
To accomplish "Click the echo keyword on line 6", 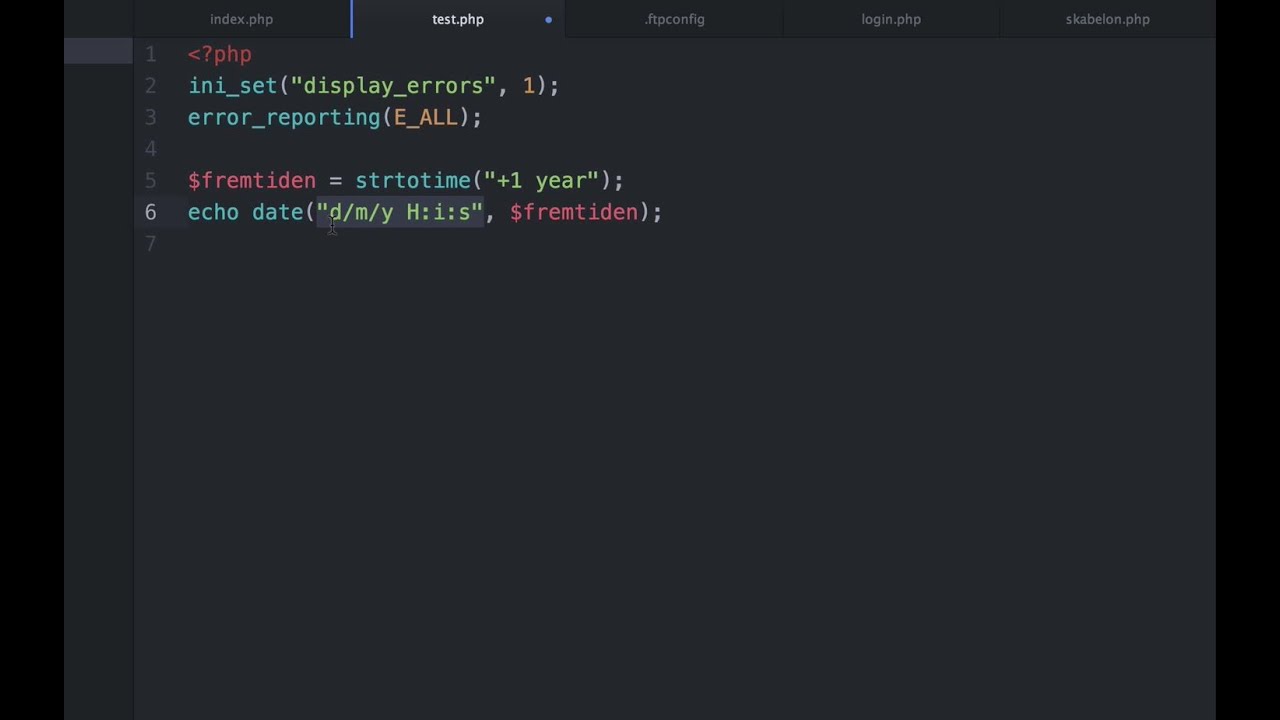I will tap(213, 212).
